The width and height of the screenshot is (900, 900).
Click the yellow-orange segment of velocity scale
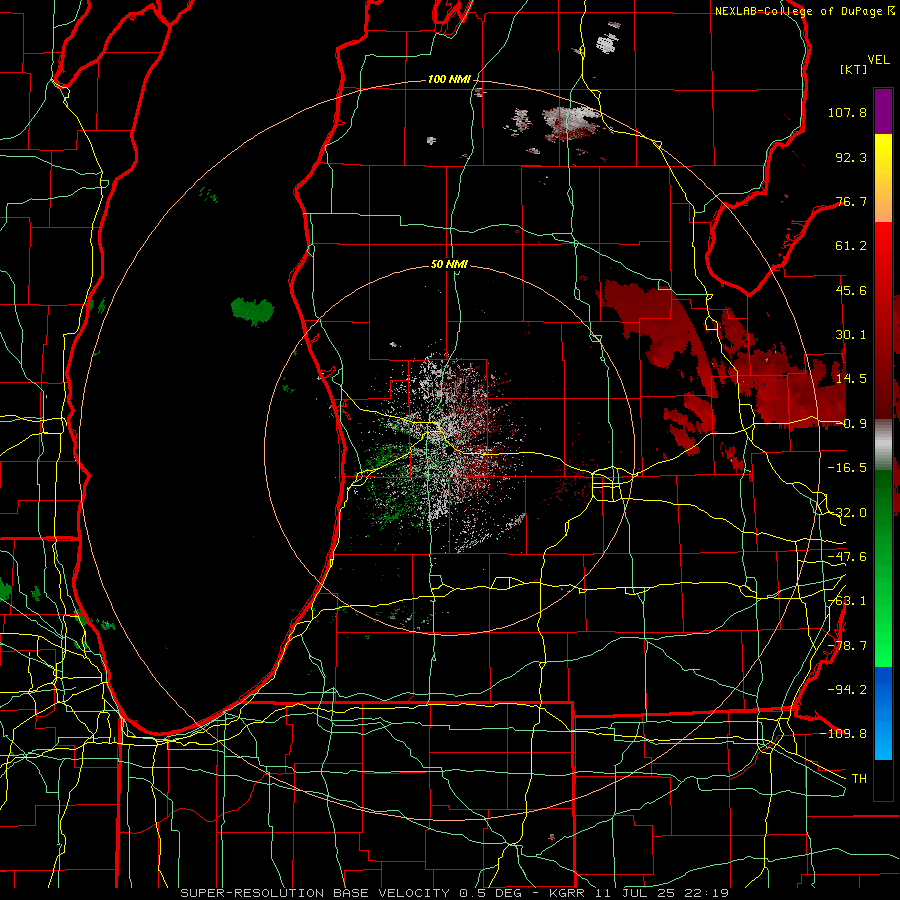[883, 178]
